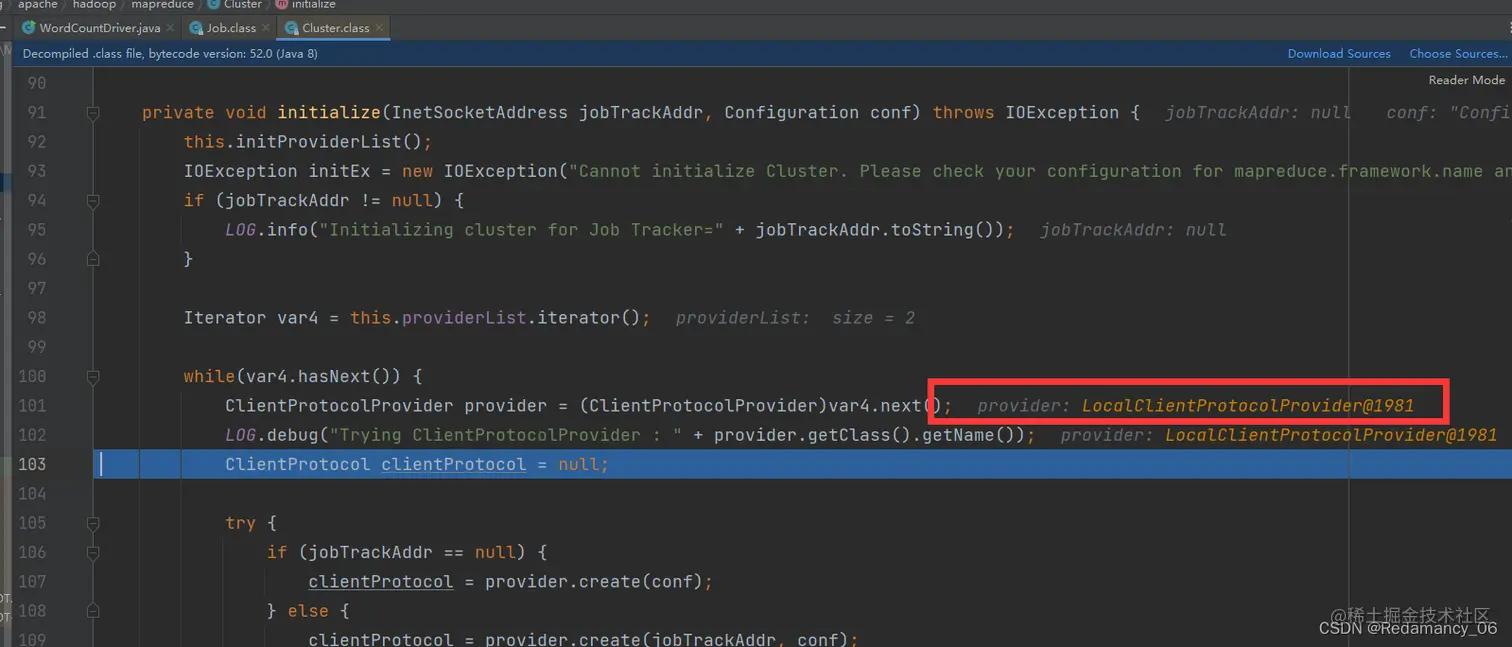The height and width of the screenshot is (647, 1512).
Task: Click the 'else' keyword on line 108
Action: 308,611
